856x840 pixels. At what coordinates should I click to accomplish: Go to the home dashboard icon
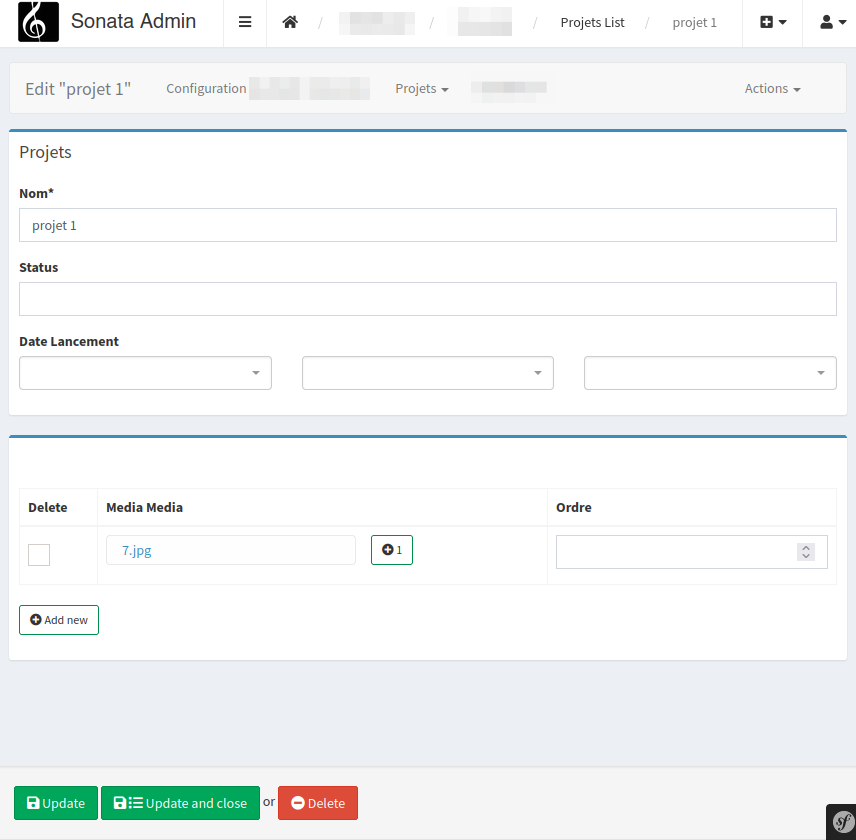point(290,22)
